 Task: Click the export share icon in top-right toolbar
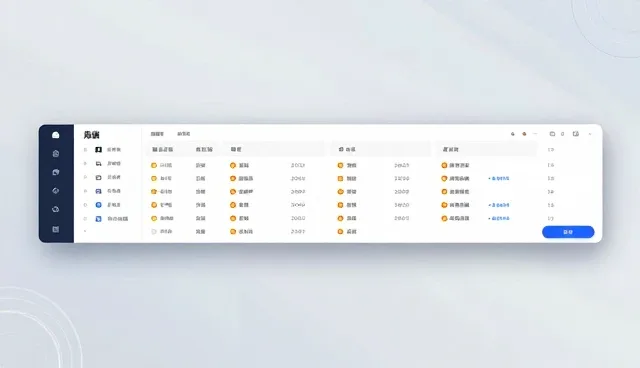click(576, 134)
